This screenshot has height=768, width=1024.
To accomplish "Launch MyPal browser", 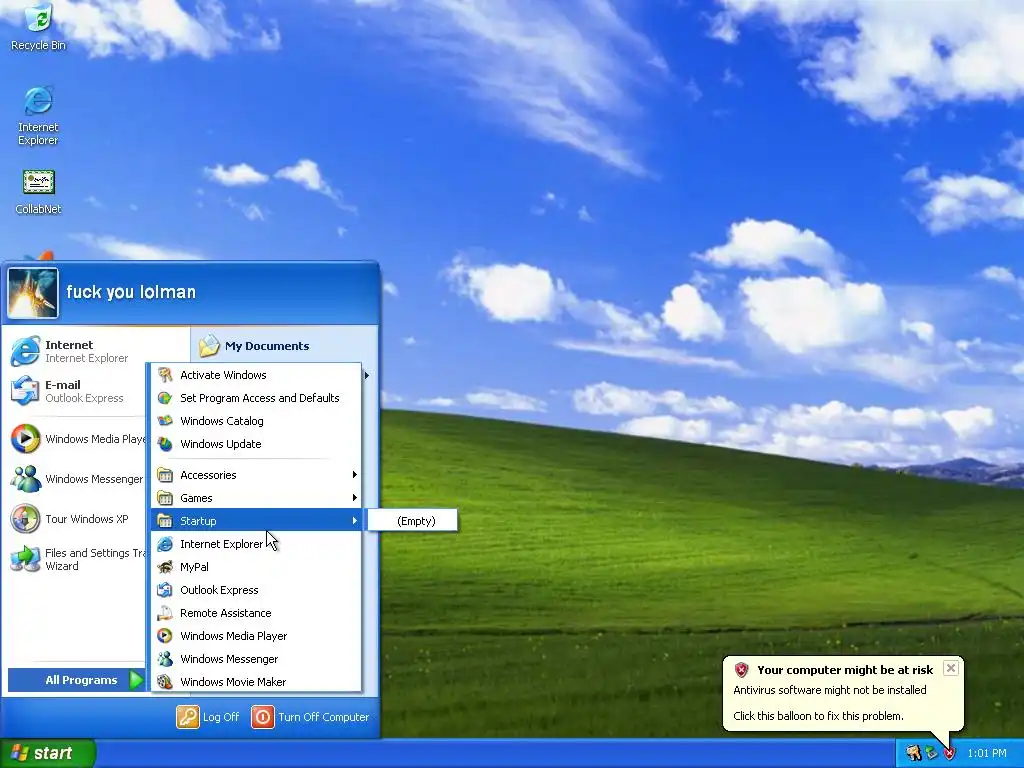I will 257,567.
